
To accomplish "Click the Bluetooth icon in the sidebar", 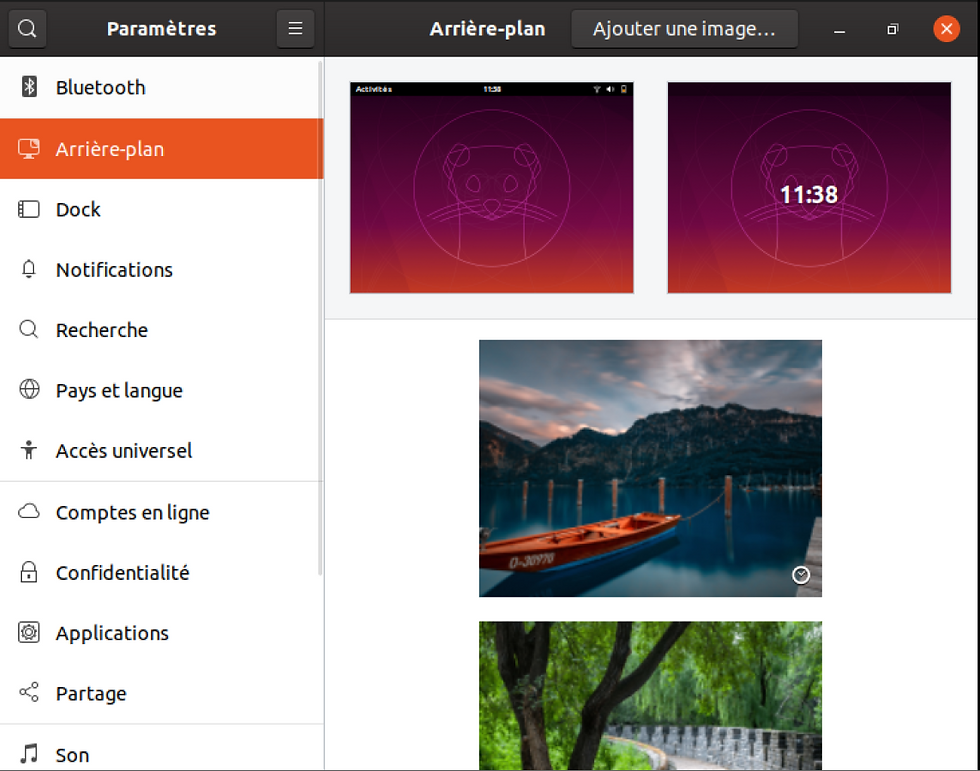I will (x=29, y=87).
